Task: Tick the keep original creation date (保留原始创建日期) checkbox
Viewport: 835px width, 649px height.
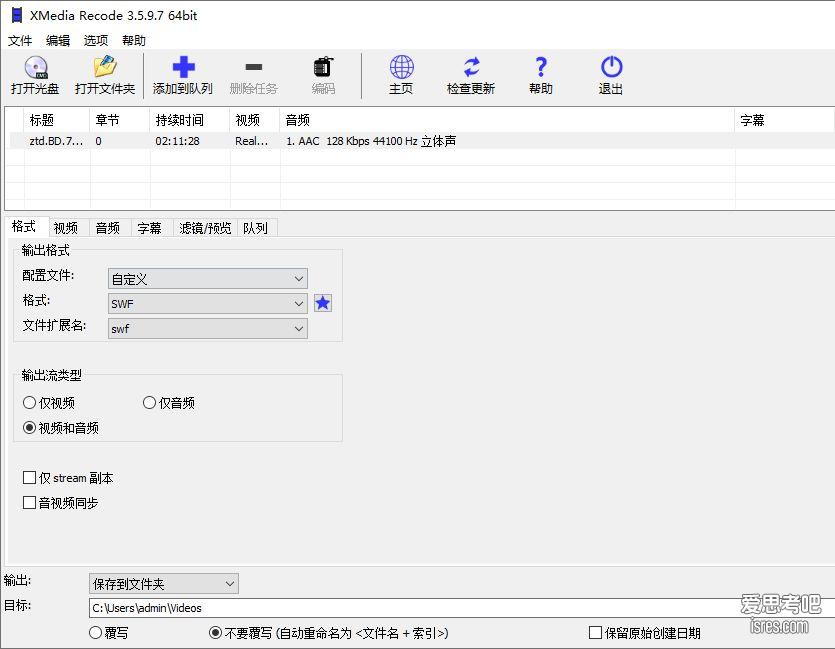Action: pos(595,632)
